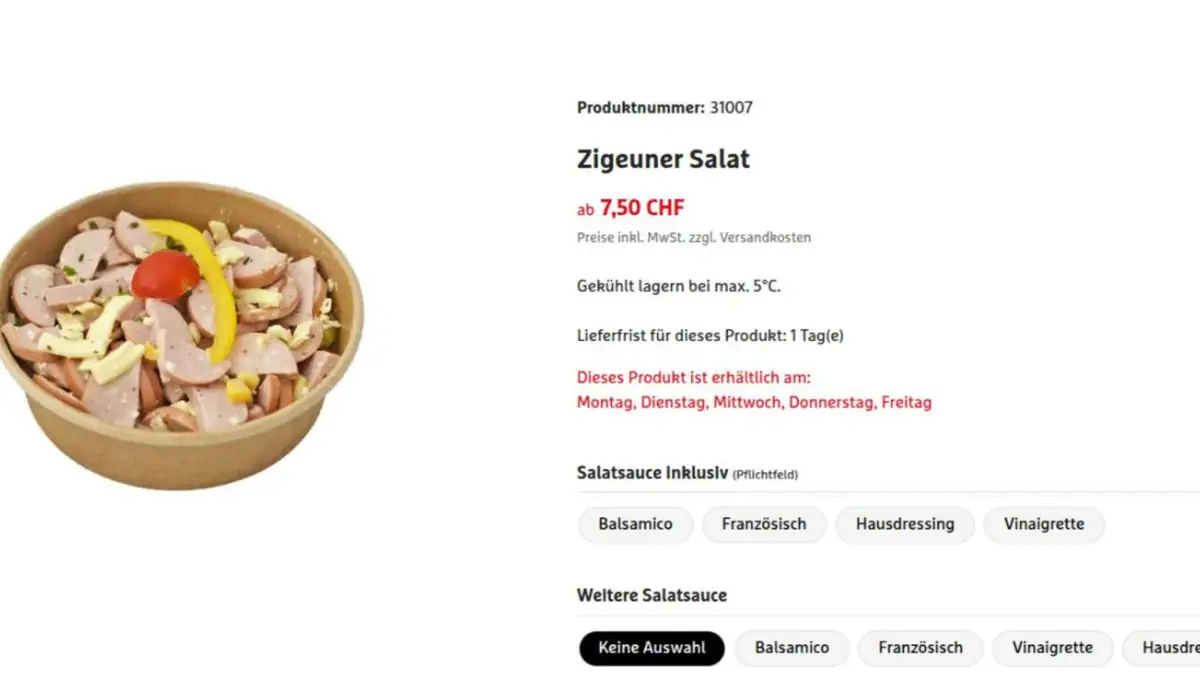
Task: Click the Pflichtfeld required-field label
Action: click(765, 475)
